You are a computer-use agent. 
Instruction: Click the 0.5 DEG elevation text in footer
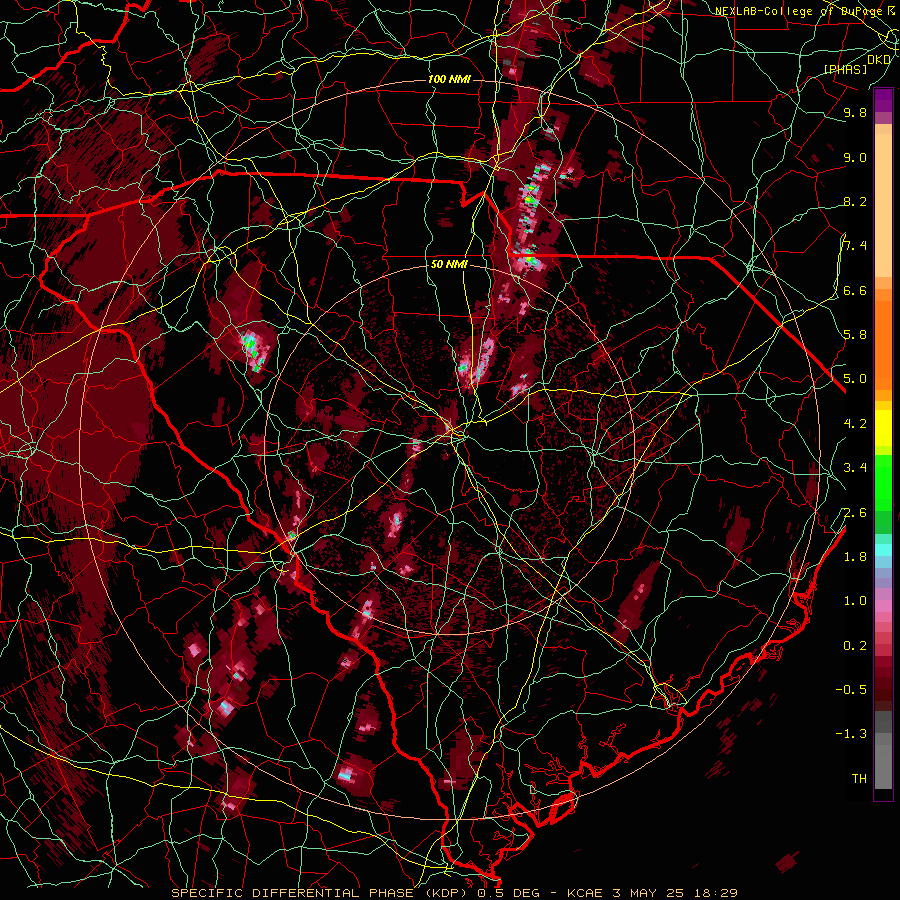tap(507, 893)
